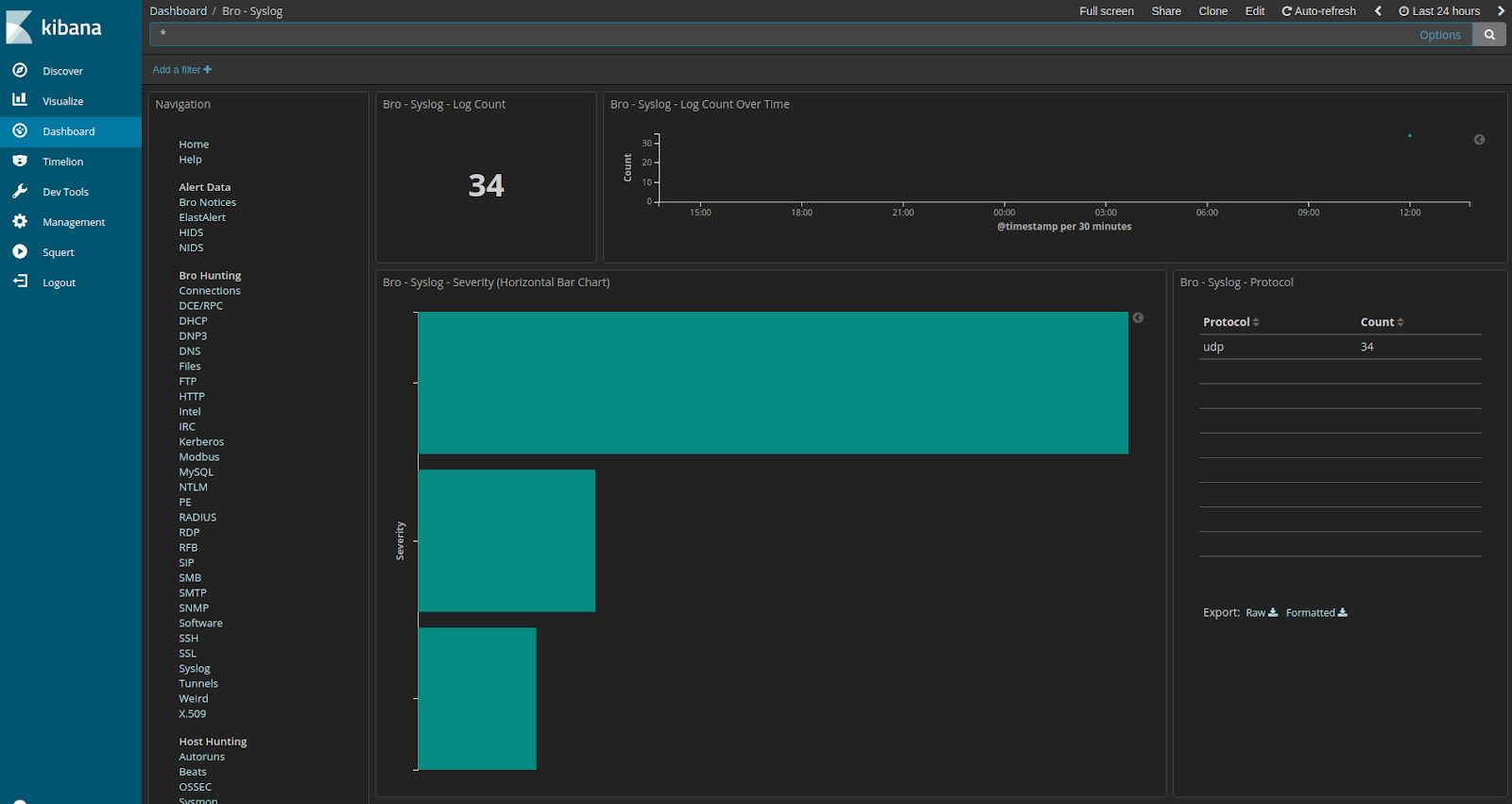Toggle legend on Log Count Over Time chart
Screen dimensions: 1512x804
[1479, 140]
